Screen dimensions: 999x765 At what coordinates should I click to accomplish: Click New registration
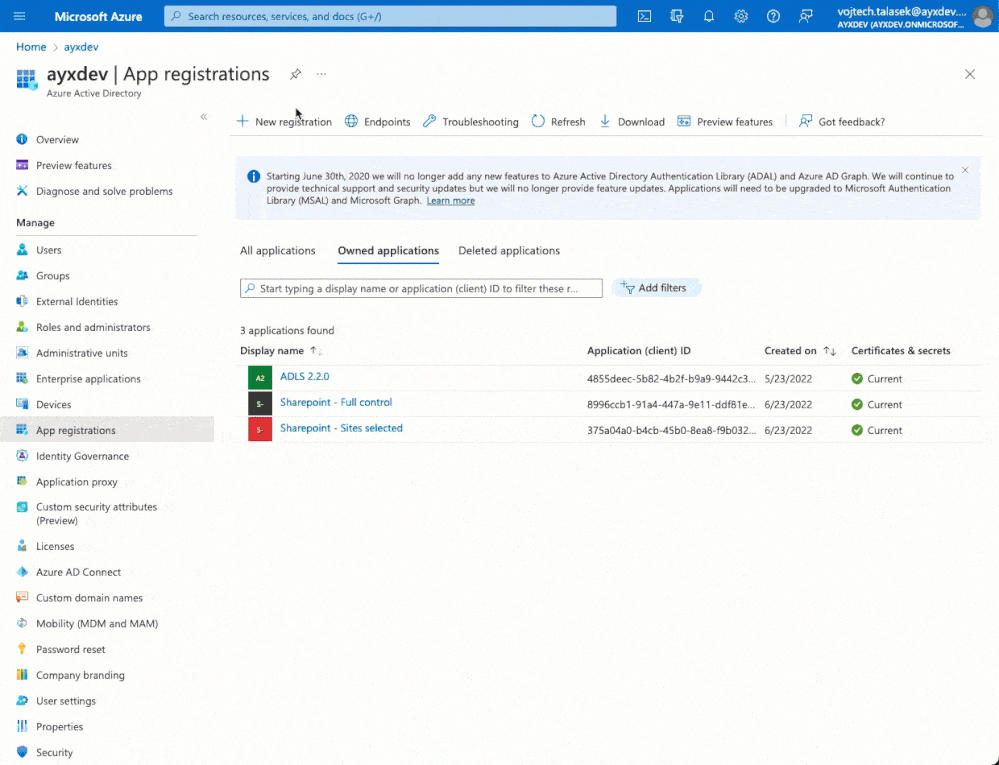tap(284, 122)
